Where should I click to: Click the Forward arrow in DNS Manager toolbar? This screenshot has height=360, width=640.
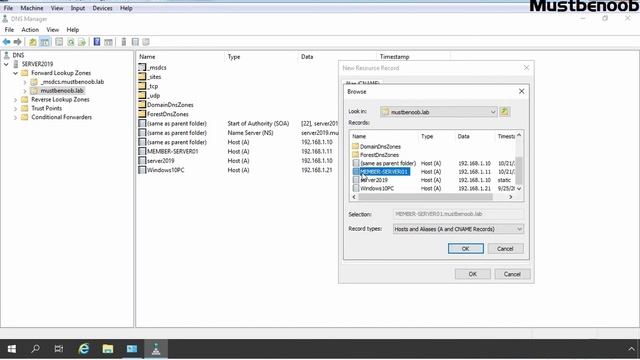click(18, 42)
